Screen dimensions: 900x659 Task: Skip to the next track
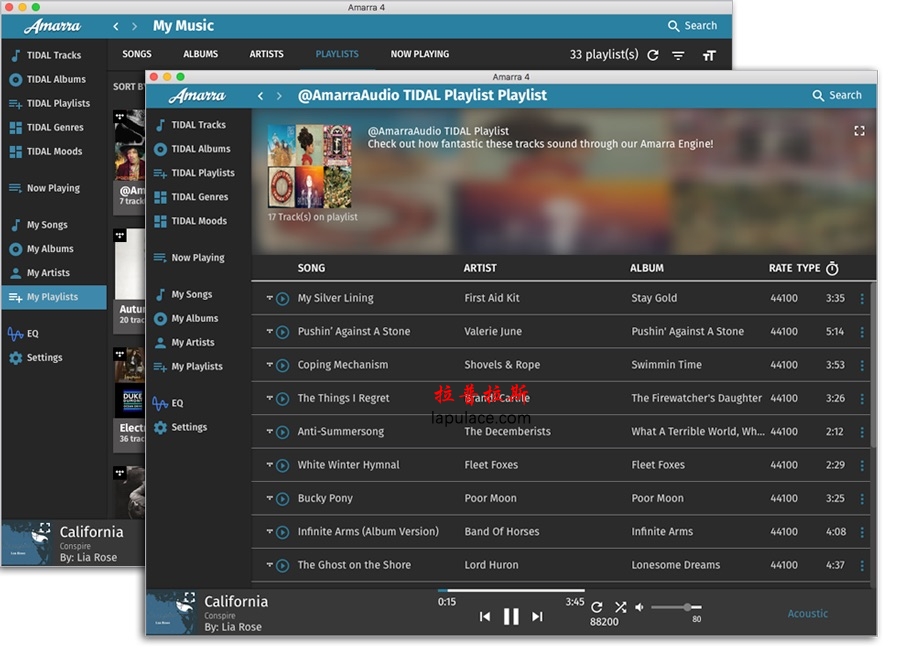coord(537,617)
